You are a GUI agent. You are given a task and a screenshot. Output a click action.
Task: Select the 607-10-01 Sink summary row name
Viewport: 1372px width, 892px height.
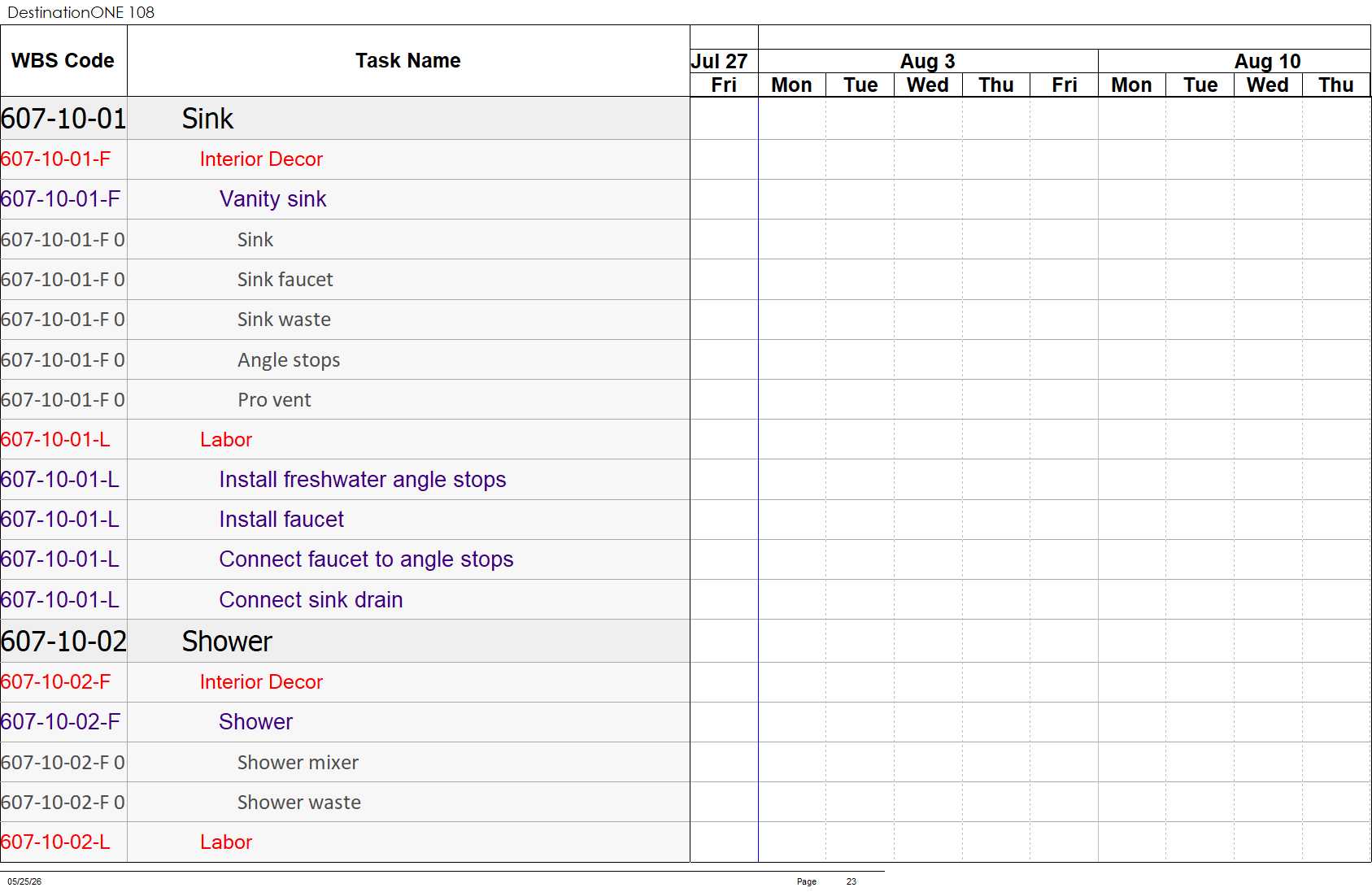coord(207,119)
